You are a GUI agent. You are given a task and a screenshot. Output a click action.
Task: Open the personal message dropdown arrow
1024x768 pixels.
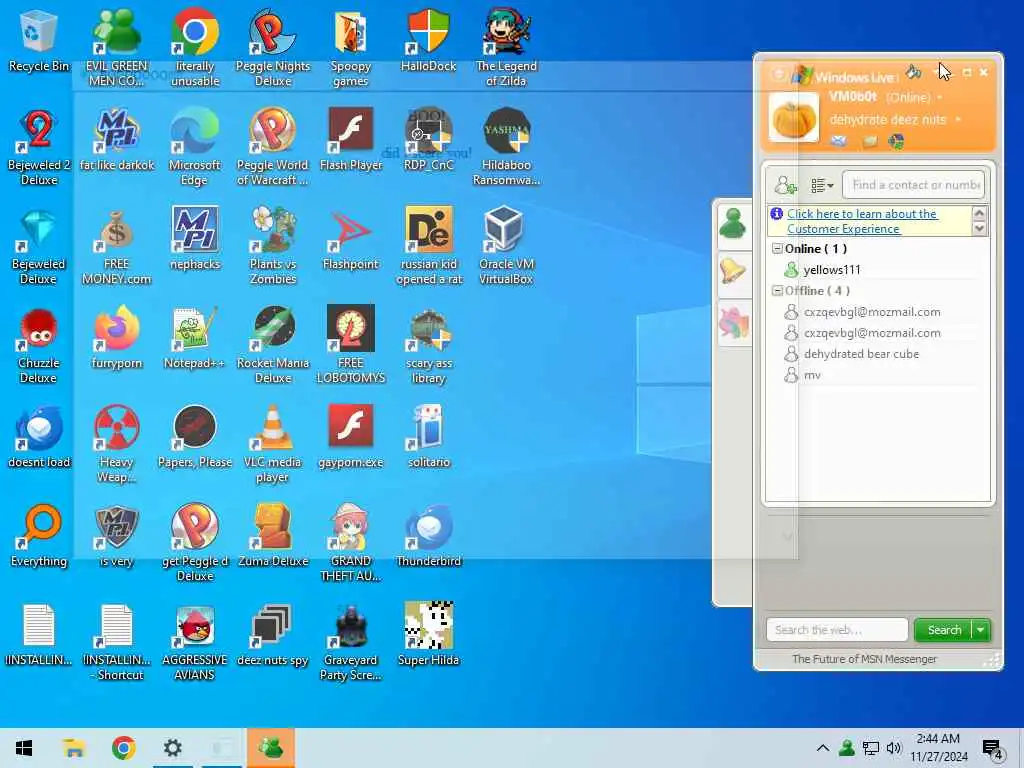[x=957, y=120]
